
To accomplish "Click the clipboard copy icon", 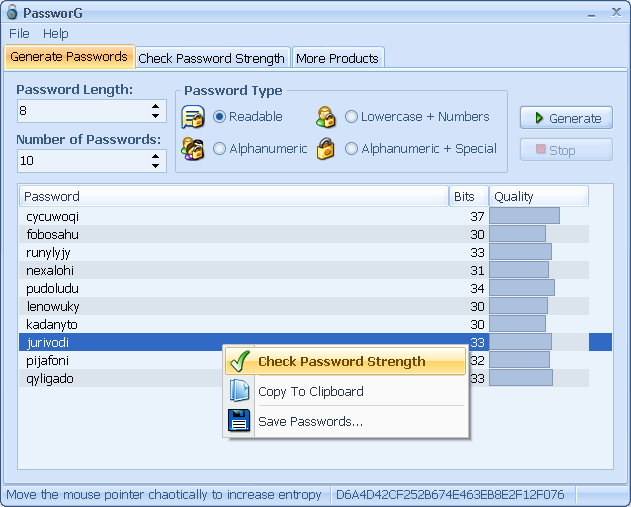I will (239, 391).
